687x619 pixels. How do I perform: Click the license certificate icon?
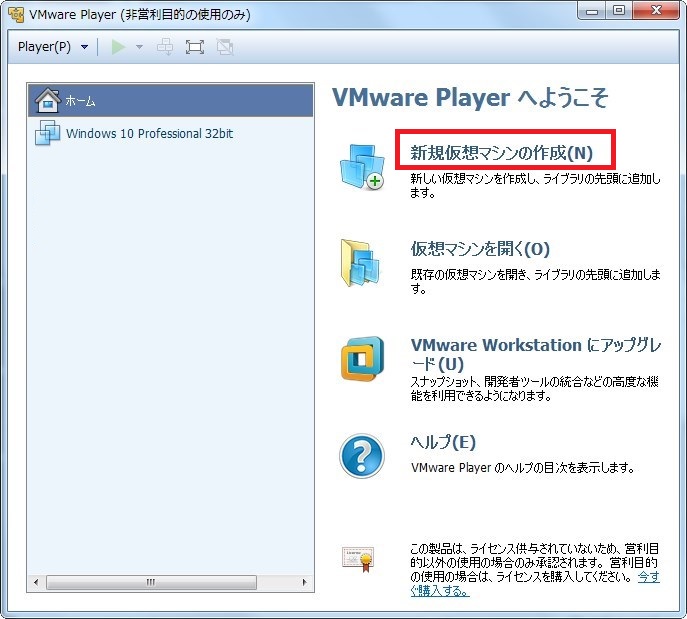click(x=358, y=559)
